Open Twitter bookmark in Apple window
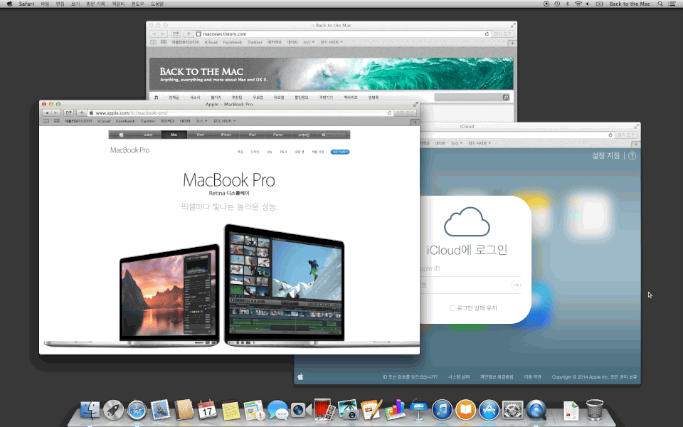Screen dimensions: 683x427 148,121
